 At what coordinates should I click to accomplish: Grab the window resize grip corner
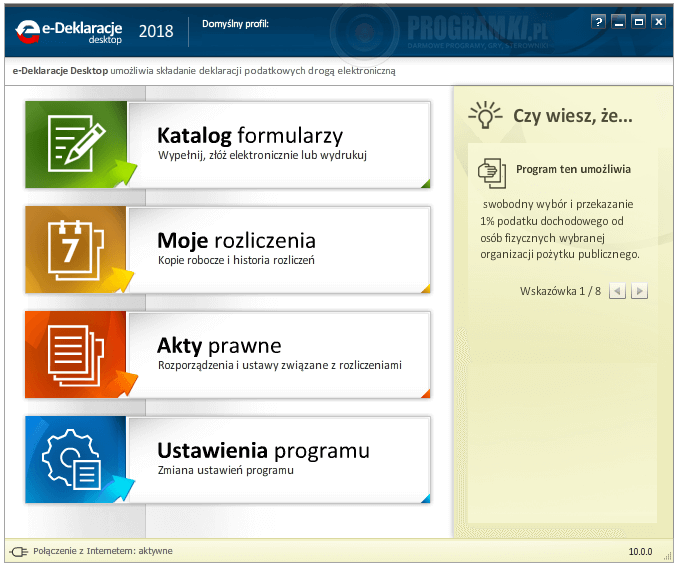[668, 557]
